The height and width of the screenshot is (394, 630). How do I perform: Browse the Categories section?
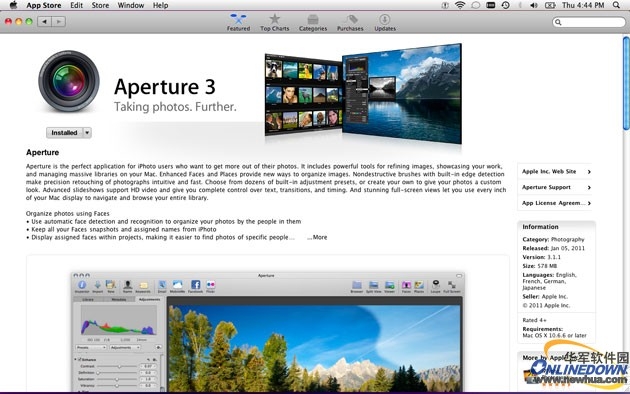coord(313,22)
